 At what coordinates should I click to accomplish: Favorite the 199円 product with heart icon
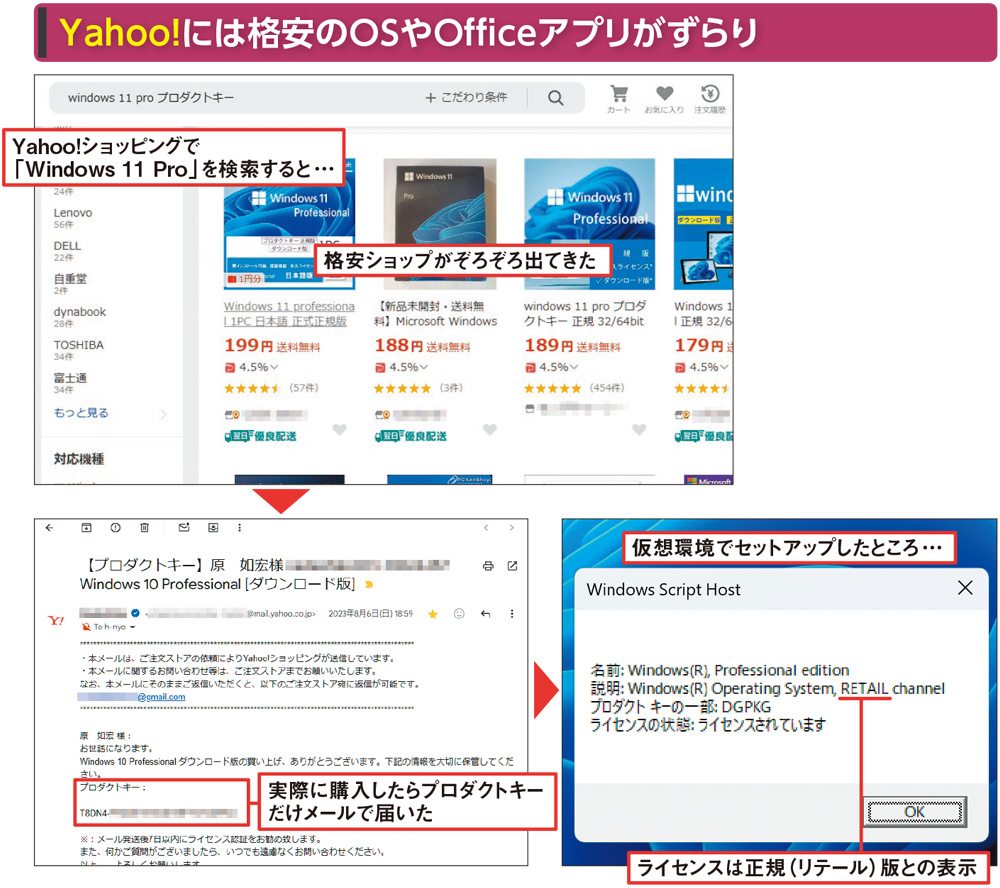tap(339, 430)
